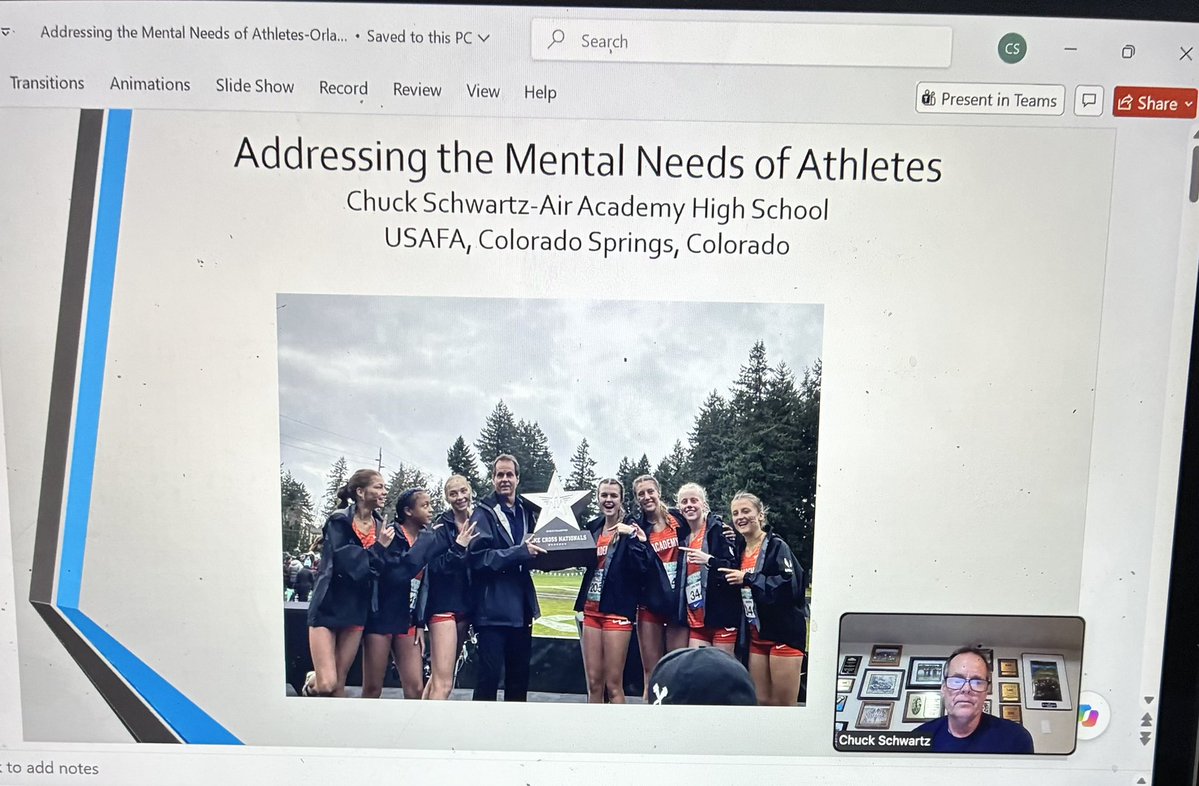Open the View ribbon tab

click(x=483, y=91)
